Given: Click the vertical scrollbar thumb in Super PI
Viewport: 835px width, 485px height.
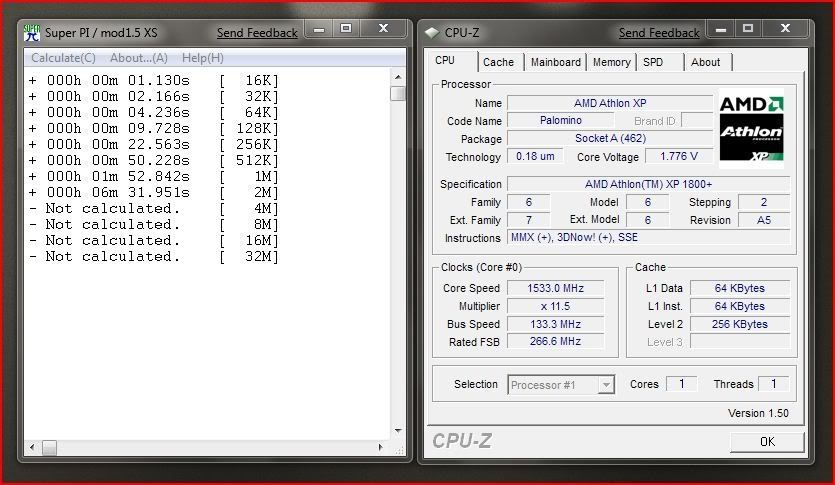Looking at the screenshot, I should click(x=398, y=94).
